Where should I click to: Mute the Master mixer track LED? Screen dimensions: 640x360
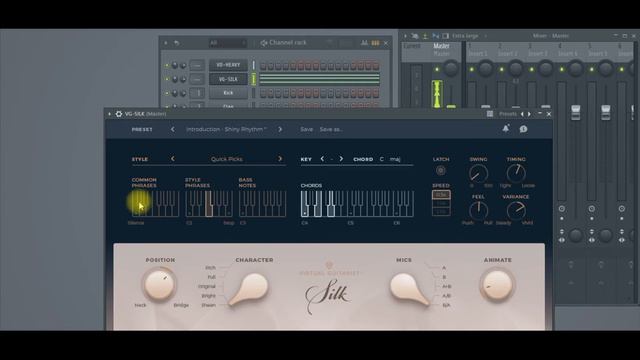437,70
